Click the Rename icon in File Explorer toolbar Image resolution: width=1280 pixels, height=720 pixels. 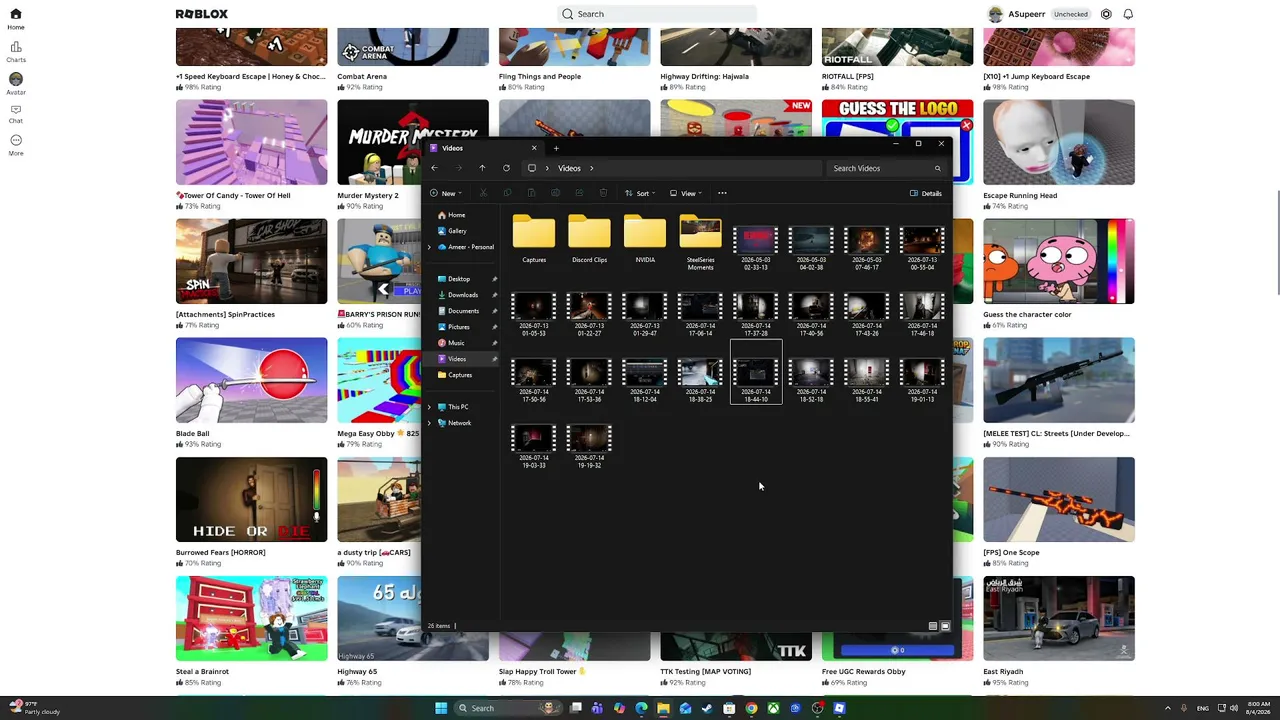pos(555,193)
